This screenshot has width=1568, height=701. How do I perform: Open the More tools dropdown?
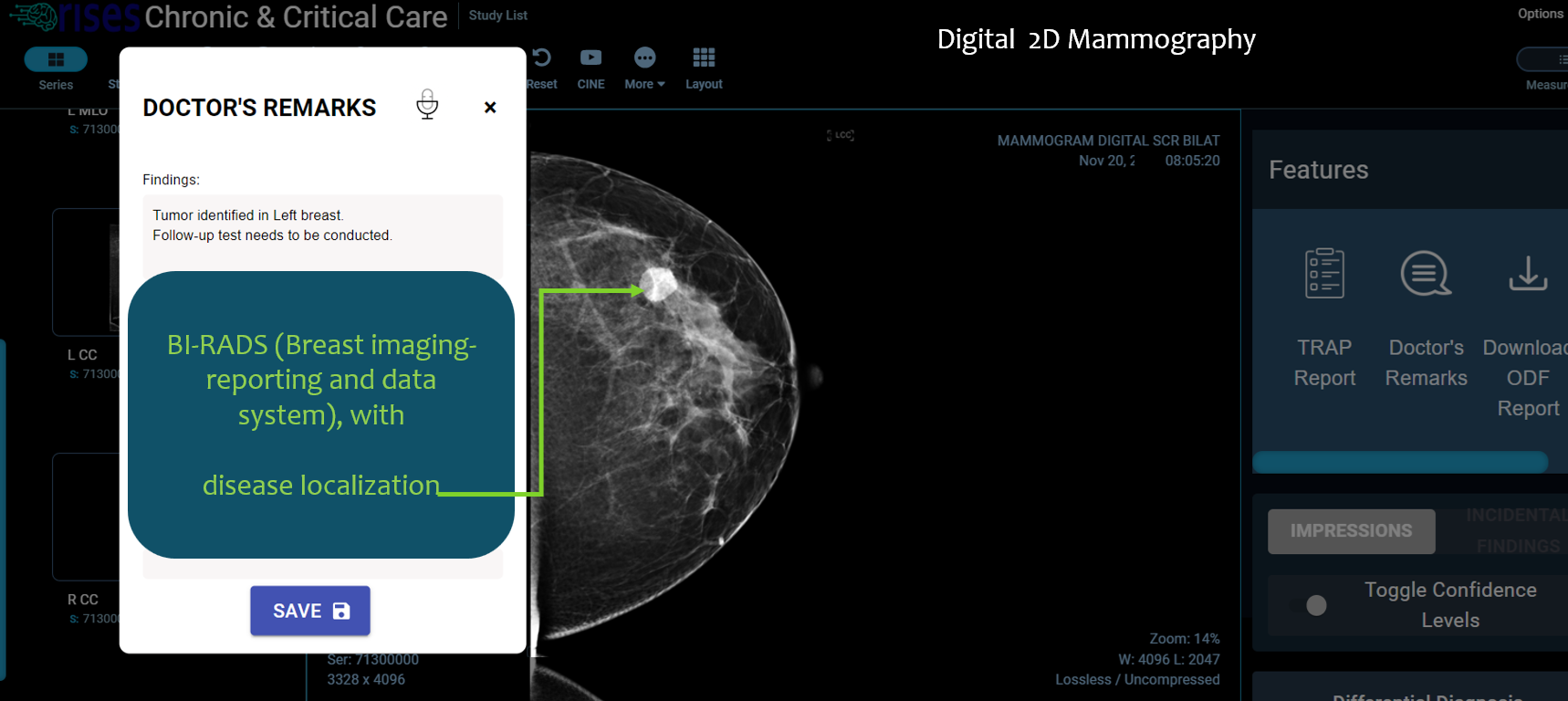point(644,68)
